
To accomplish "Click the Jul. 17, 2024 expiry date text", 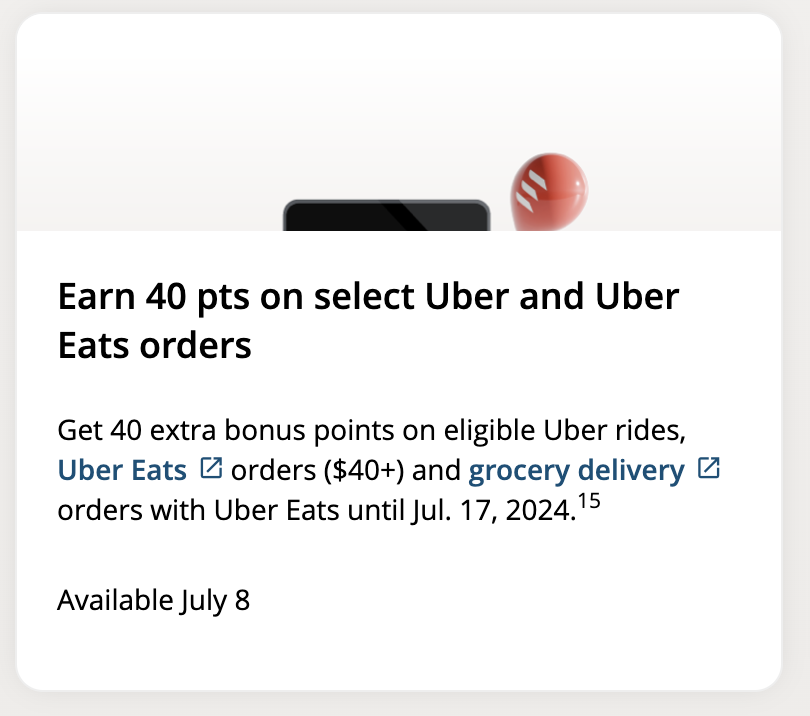I will pyautogui.click(x=495, y=509).
